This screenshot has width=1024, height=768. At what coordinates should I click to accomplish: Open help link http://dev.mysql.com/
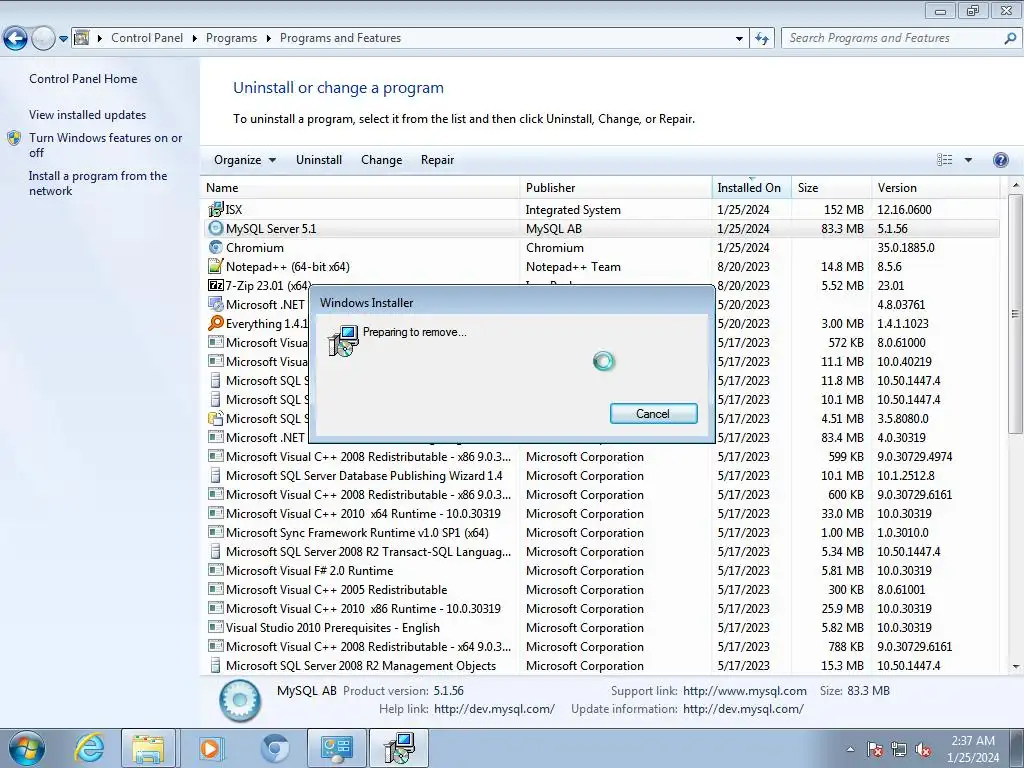494,709
